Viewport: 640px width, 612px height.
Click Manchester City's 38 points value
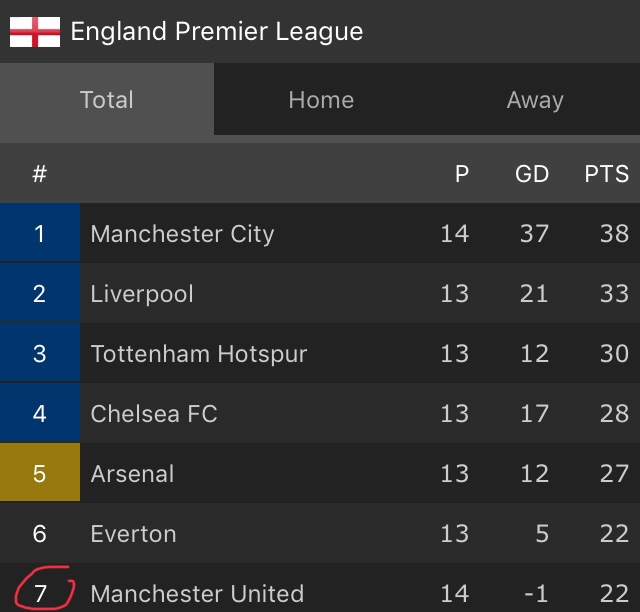614,234
